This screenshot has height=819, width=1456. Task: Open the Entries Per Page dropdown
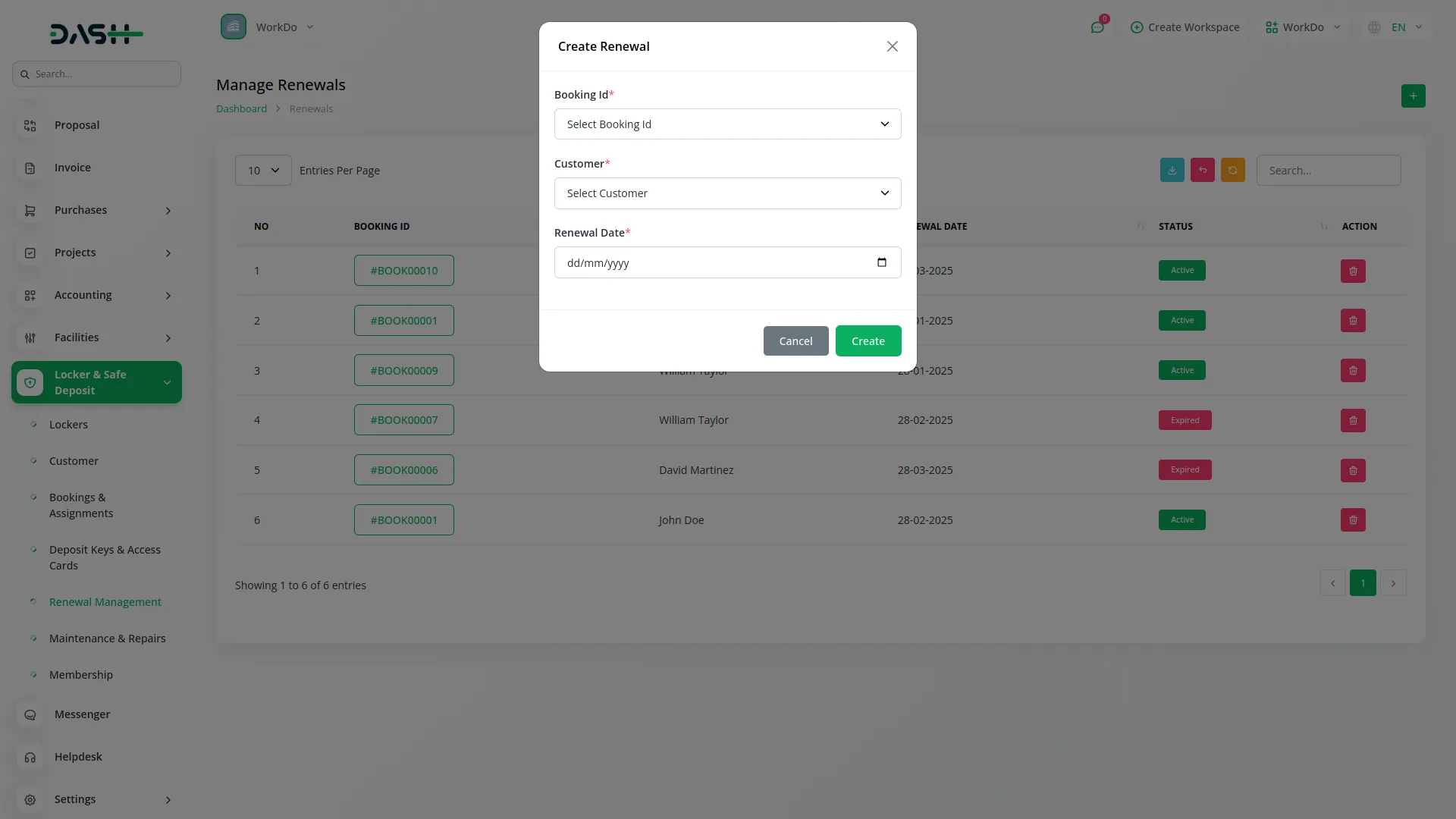tap(262, 170)
